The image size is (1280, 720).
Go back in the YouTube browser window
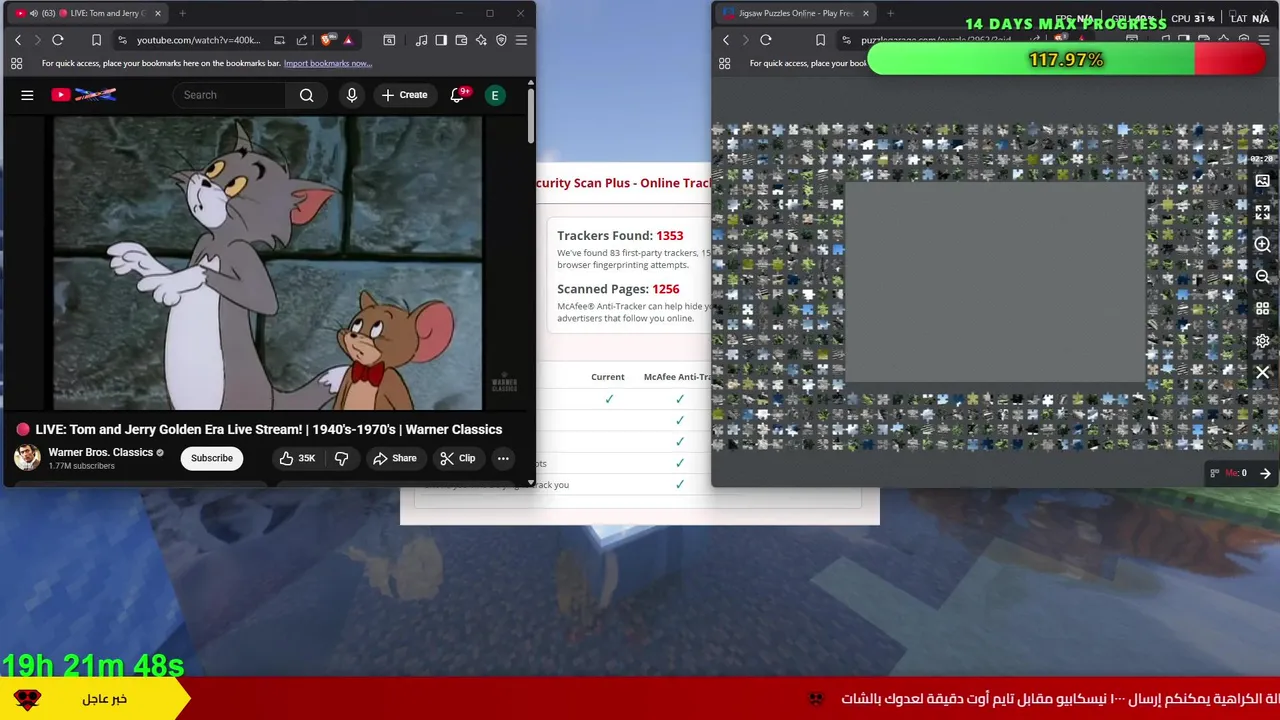(x=17, y=40)
